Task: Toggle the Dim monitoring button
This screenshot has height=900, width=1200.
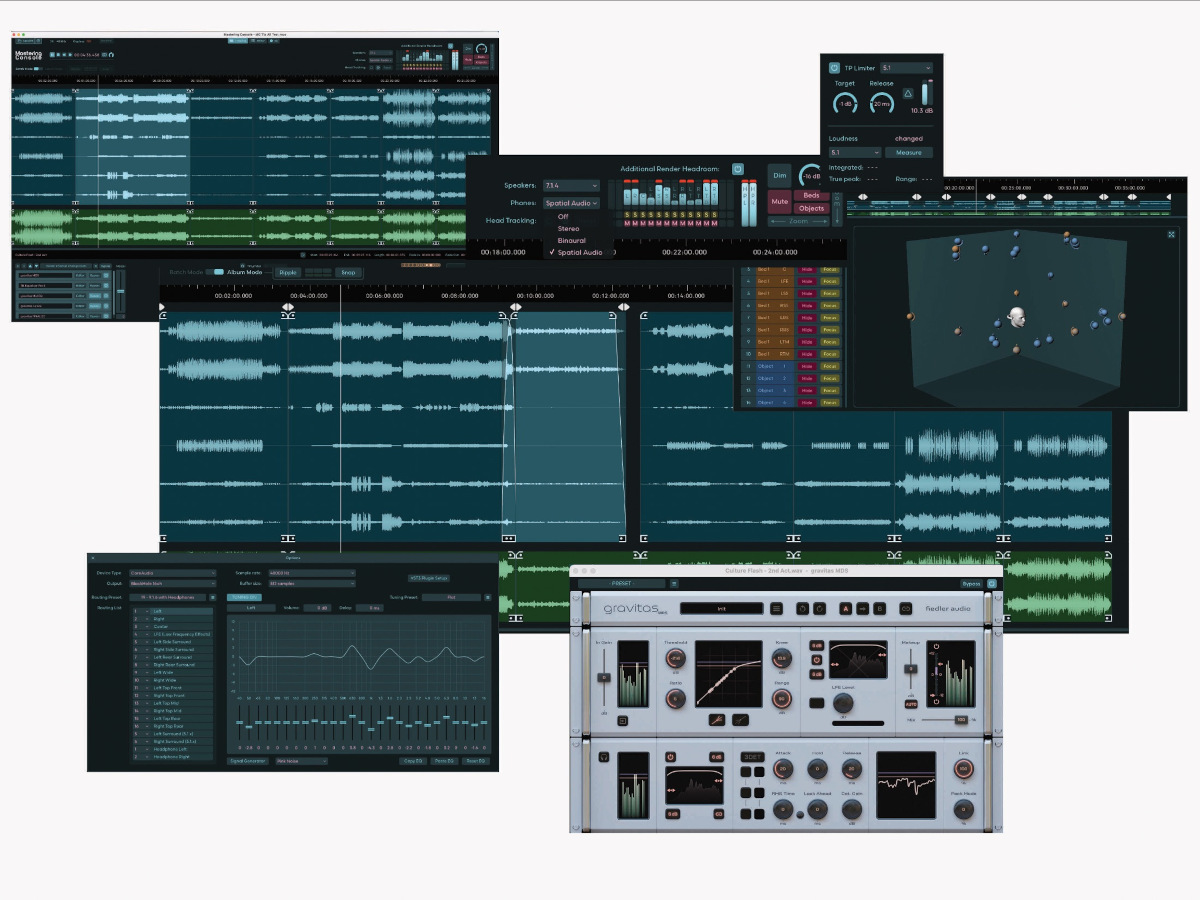Action: (x=779, y=175)
